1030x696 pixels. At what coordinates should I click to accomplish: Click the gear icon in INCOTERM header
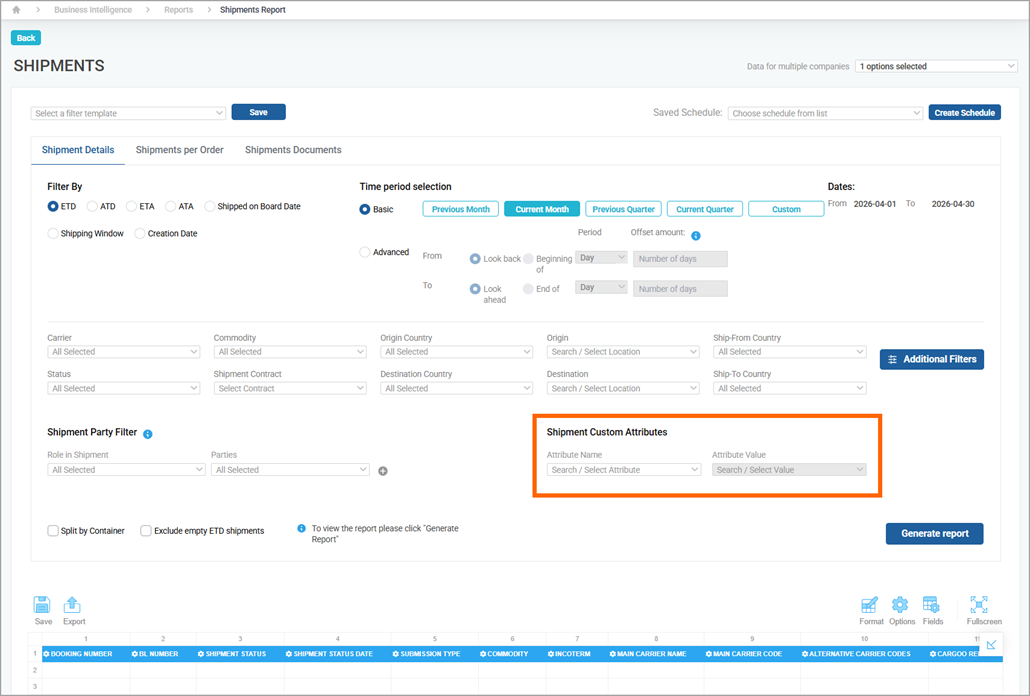coord(550,654)
